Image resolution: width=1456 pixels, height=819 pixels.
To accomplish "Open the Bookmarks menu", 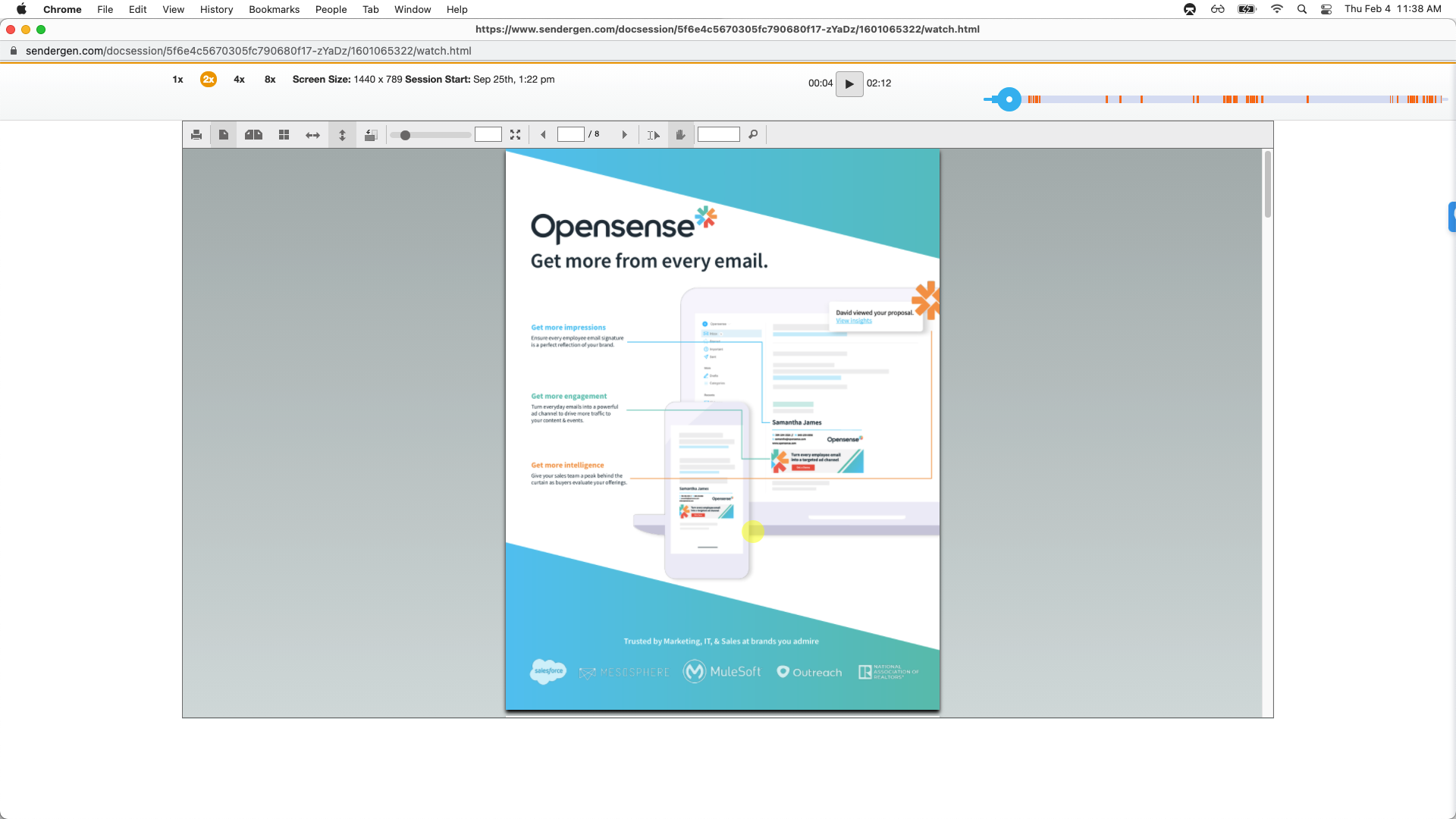I will coord(275,9).
